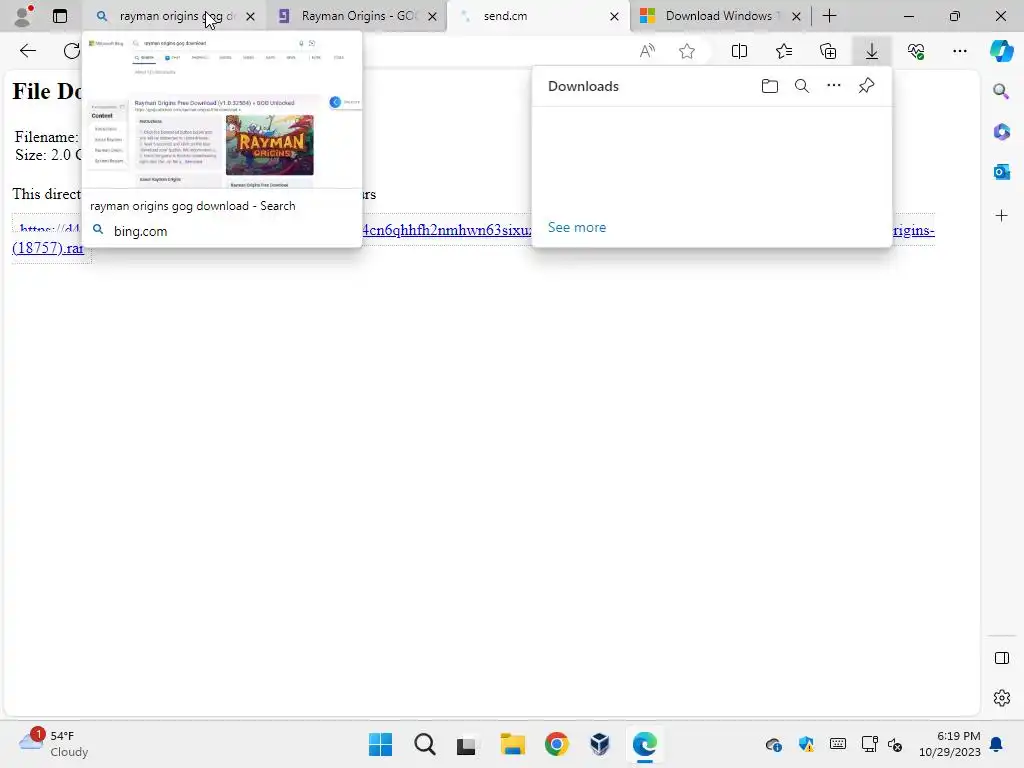Screen dimensions: 1024x768
Task: Open Browser essentials heart icon
Action: pos(916,51)
